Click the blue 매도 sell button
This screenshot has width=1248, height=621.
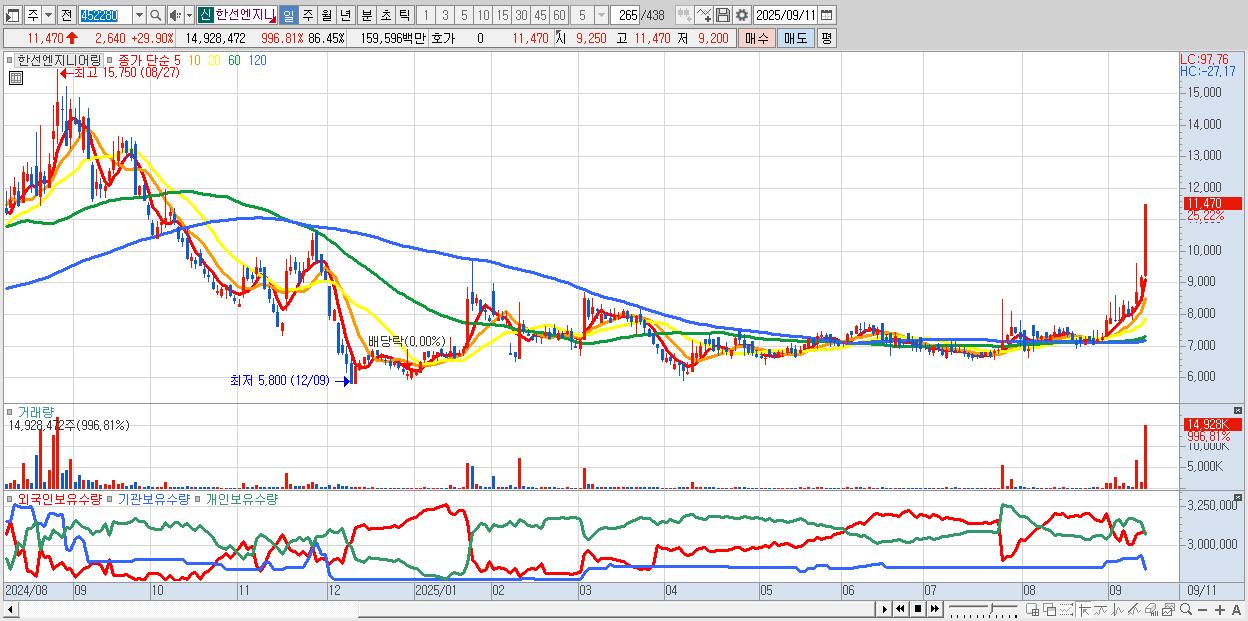click(795, 38)
